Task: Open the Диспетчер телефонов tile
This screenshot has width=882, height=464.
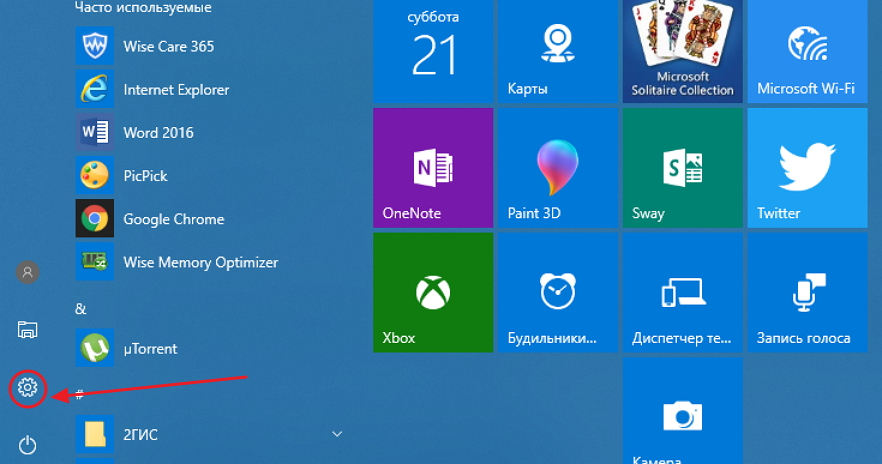Action: pyautogui.click(x=683, y=293)
